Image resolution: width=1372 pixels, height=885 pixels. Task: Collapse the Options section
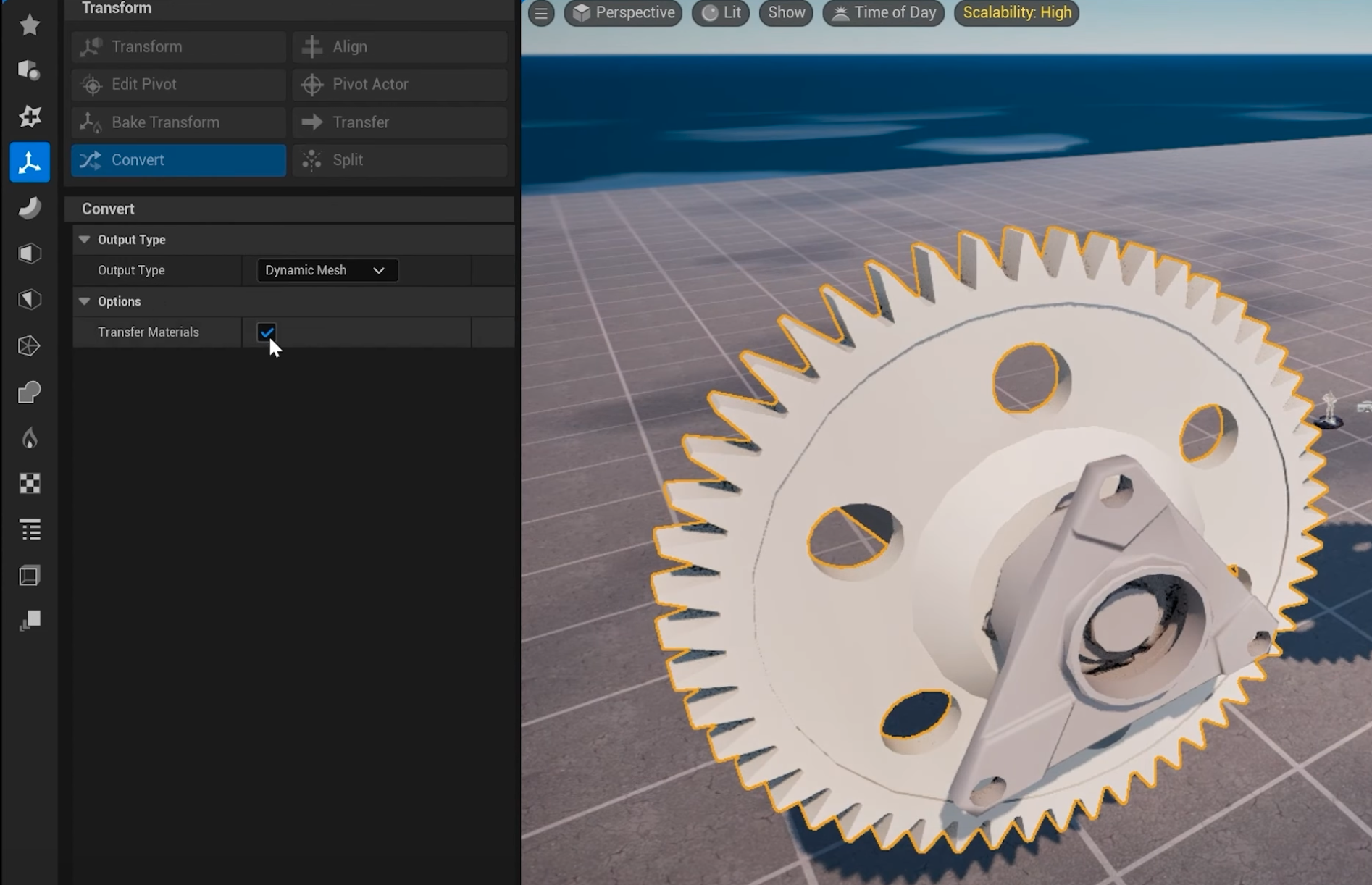click(x=85, y=301)
